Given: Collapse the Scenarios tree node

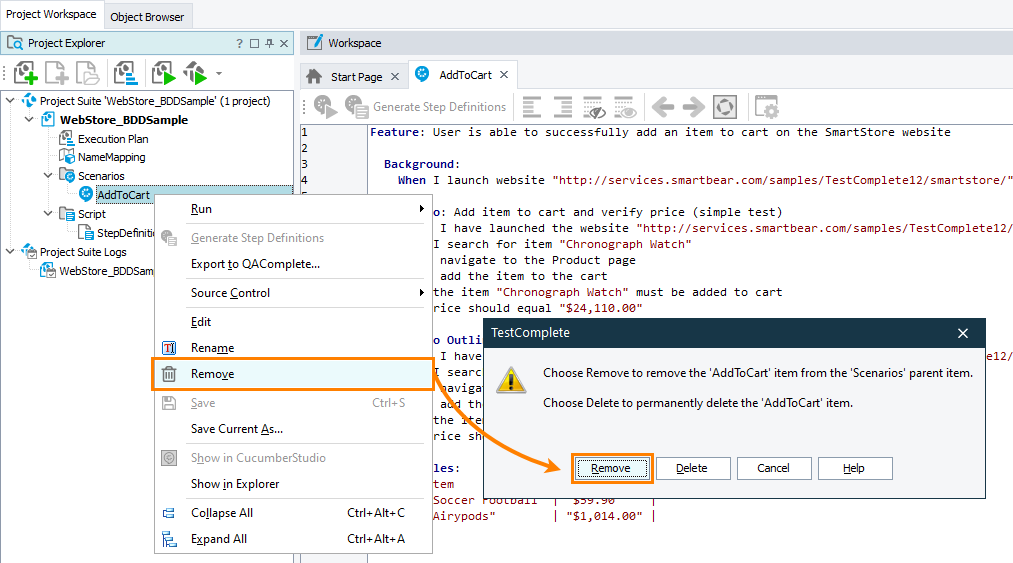Looking at the screenshot, I should point(49,176).
